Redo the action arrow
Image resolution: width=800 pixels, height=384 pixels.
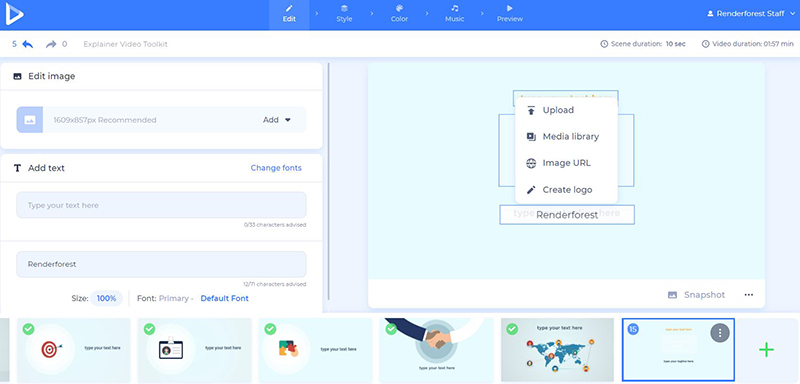[x=51, y=44]
